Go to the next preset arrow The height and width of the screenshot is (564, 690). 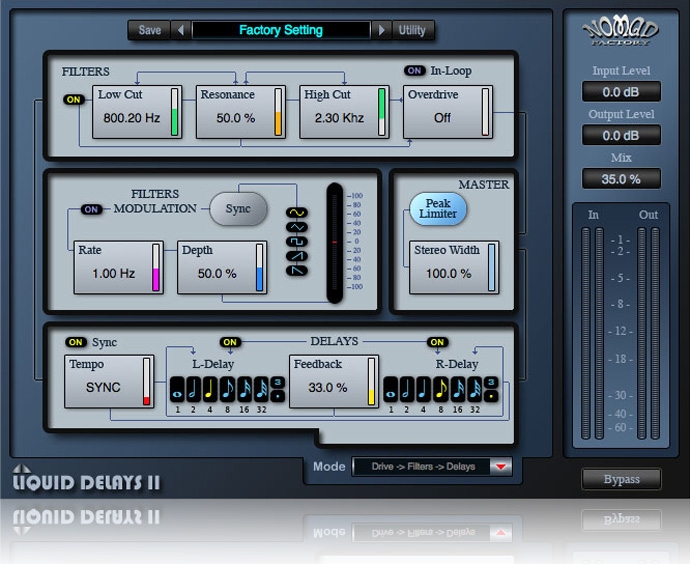[380, 30]
